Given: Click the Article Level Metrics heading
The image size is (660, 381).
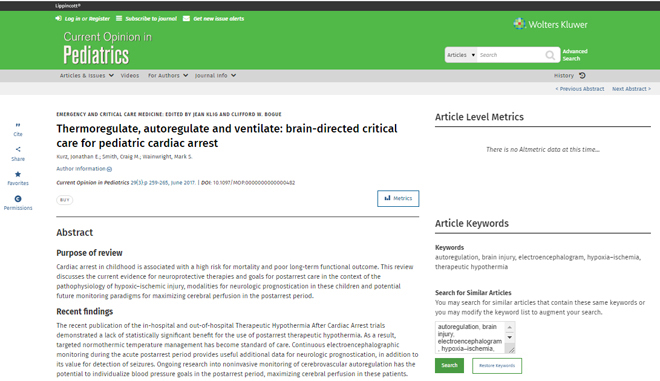Looking at the screenshot, I should pos(479,117).
